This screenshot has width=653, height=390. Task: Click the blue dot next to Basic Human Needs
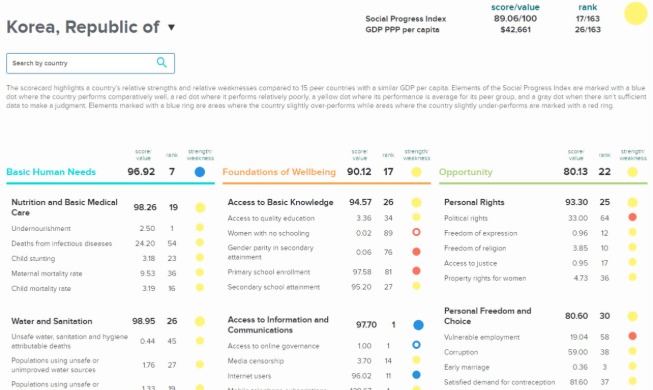pos(200,172)
